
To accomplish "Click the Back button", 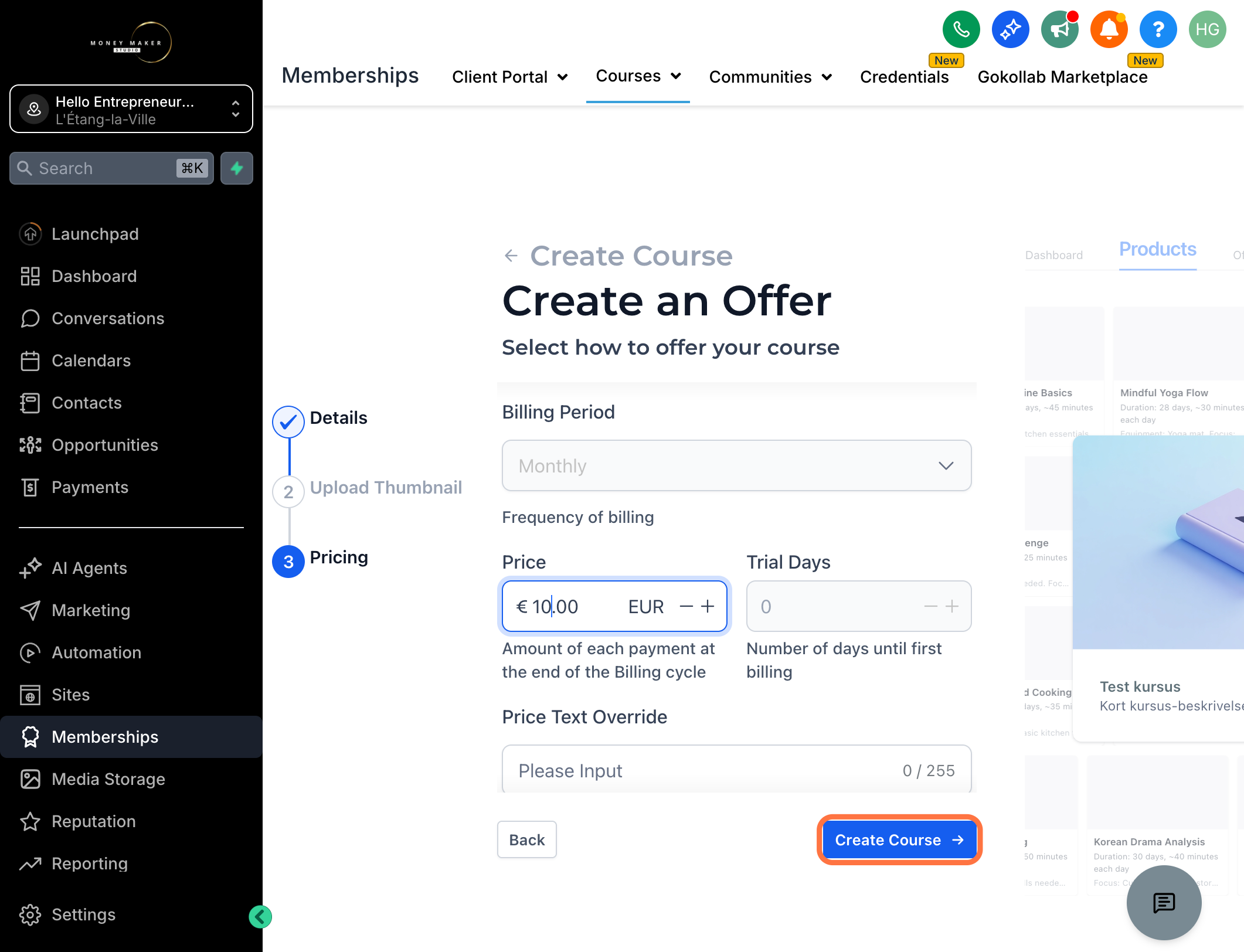I will 526,839.
